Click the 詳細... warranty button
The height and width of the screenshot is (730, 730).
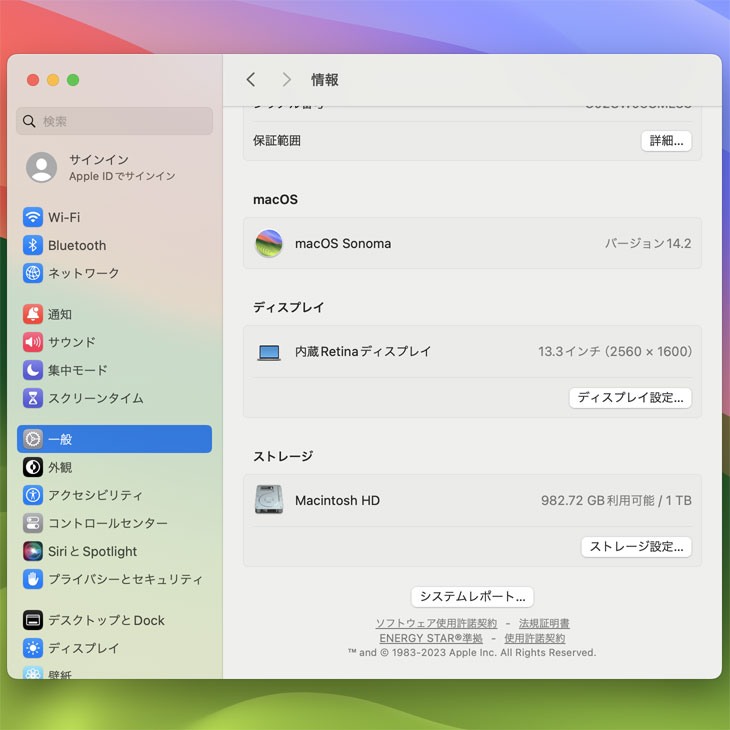click(x=666, y=141)
